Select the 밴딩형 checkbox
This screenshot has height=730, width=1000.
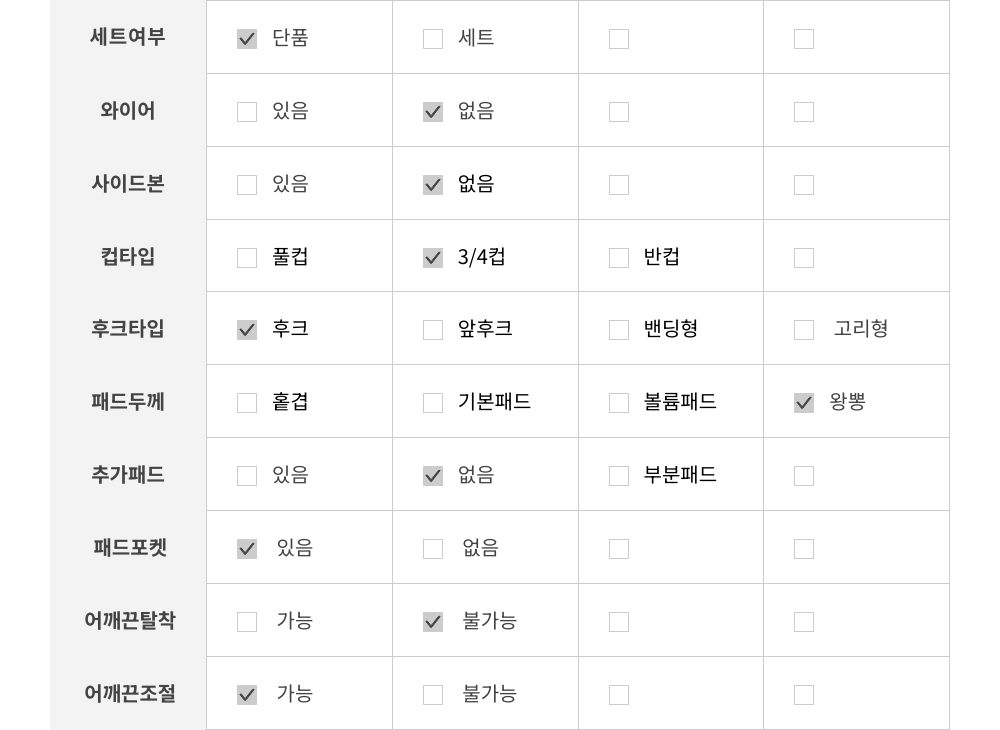[619, 330]
